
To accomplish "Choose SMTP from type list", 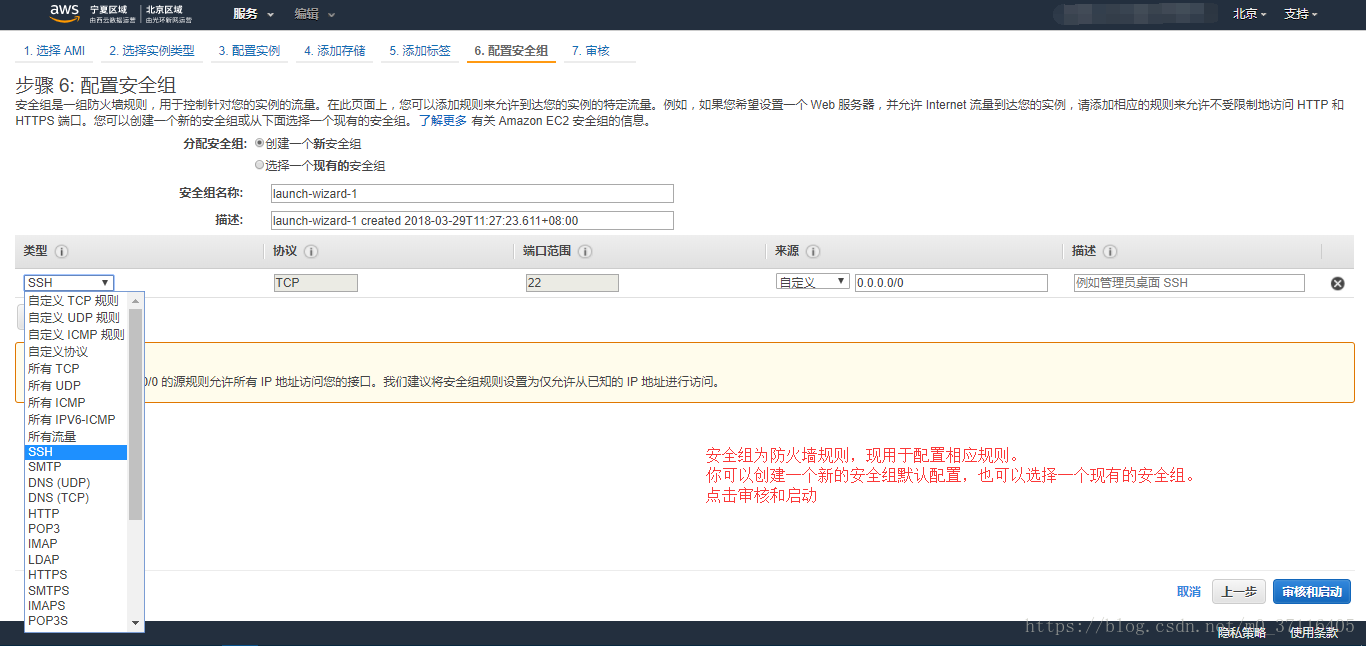I will 77,467.
